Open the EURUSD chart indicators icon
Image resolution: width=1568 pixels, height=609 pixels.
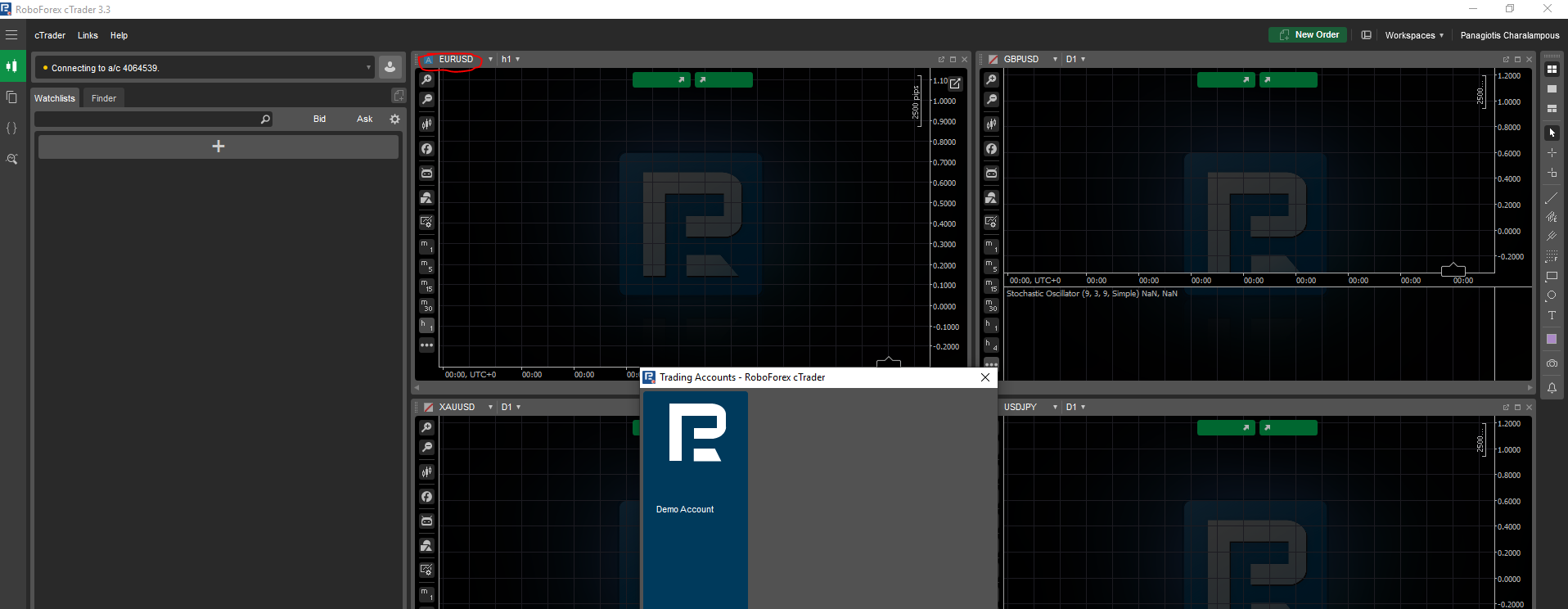[x=426, y=149]
